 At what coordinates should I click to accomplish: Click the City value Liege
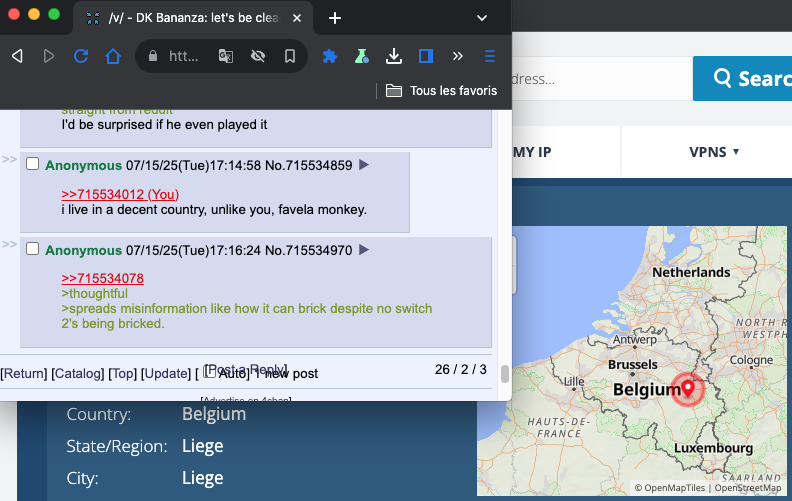tap(203, 478)
